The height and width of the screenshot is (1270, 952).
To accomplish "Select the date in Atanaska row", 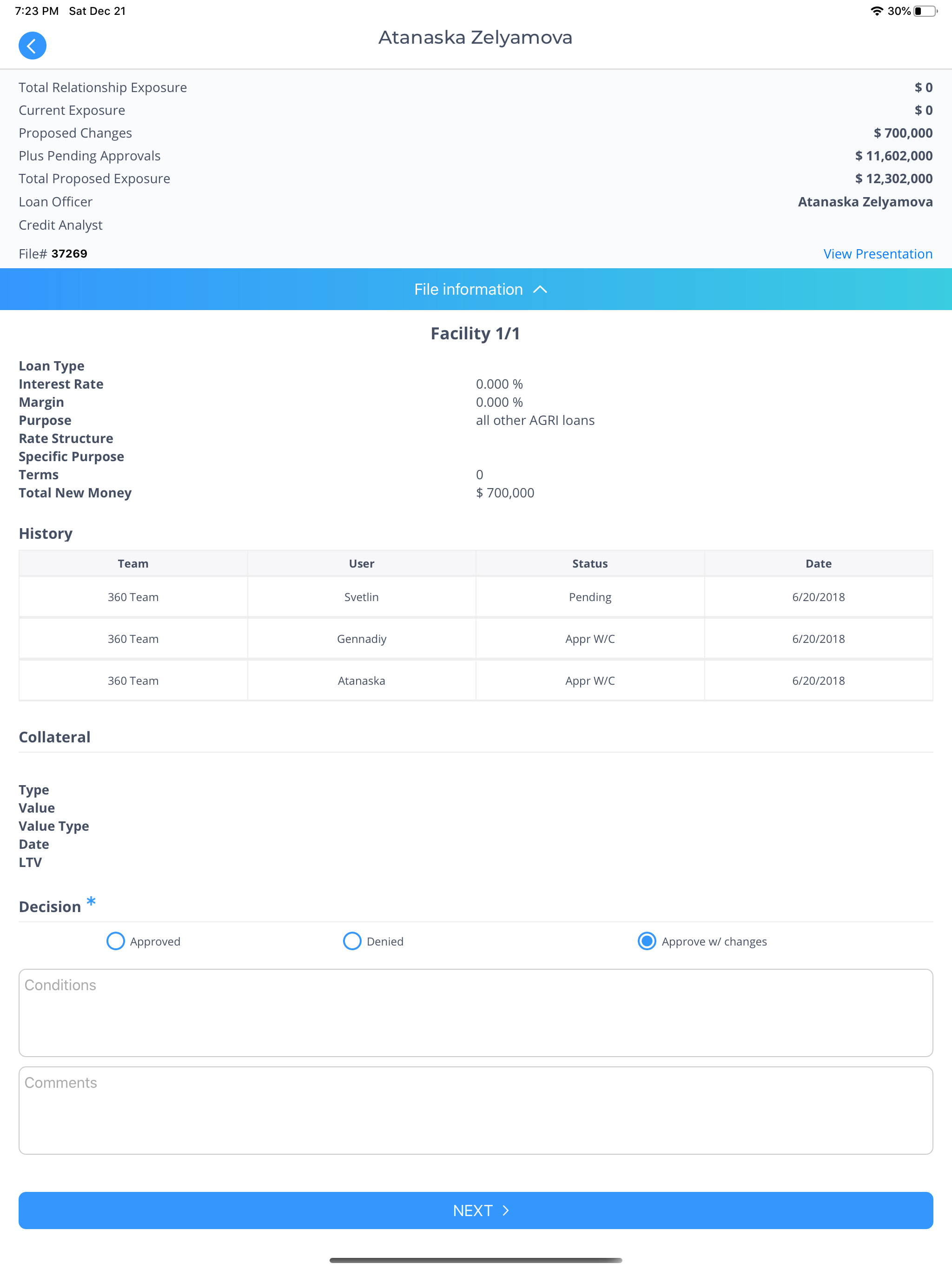I will [819, 681].
